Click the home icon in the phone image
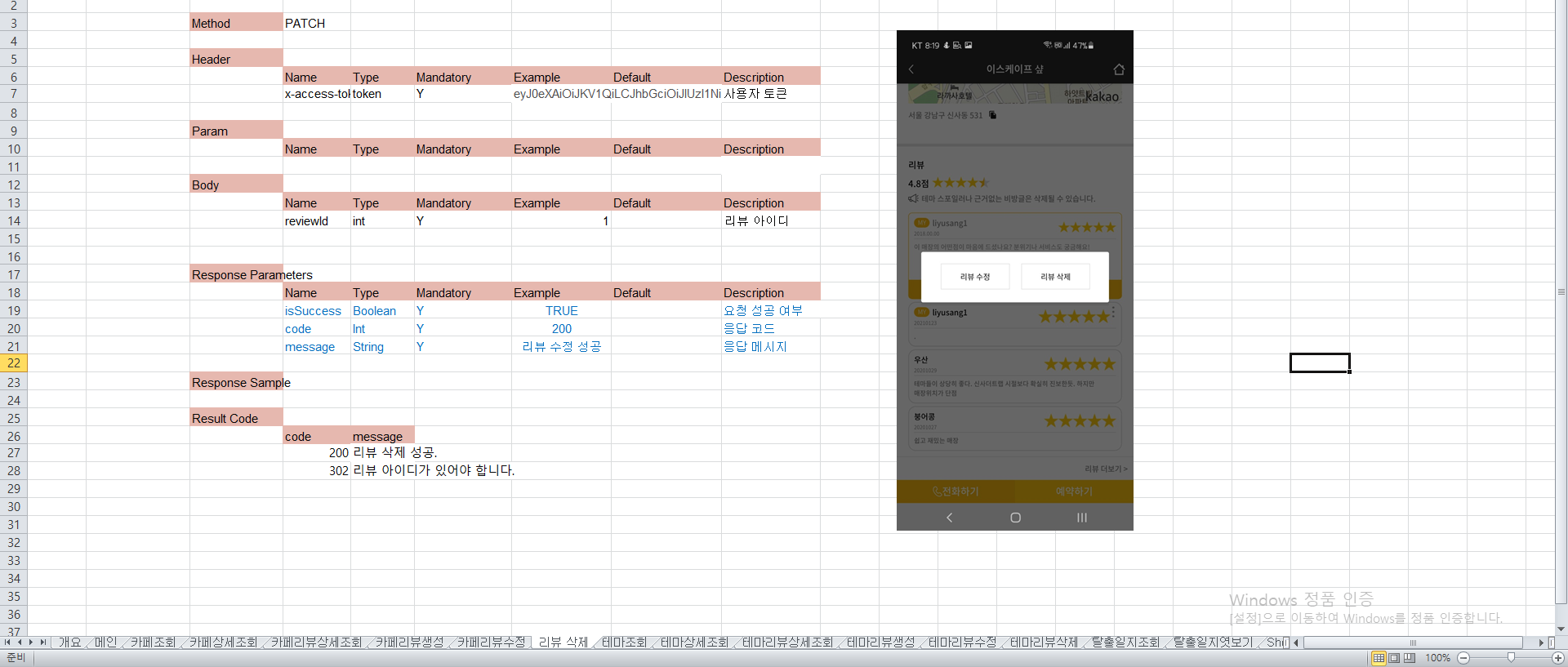Viewport: 1568px width, 667px height. click(1119, 69)
